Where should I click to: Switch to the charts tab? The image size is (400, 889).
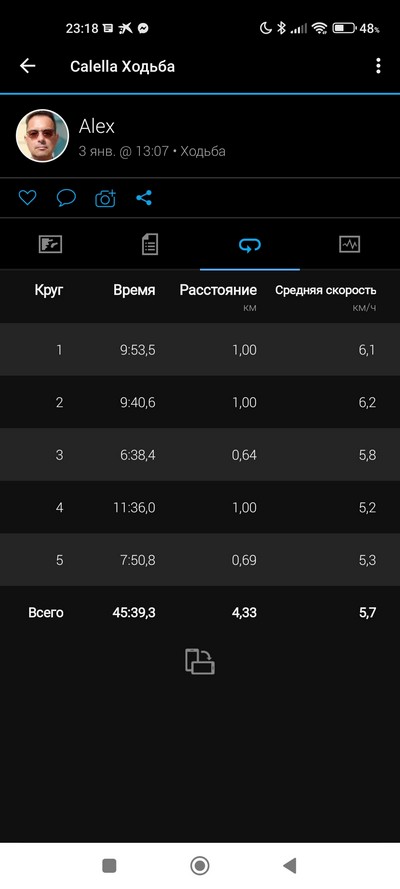tap(350, 244)
